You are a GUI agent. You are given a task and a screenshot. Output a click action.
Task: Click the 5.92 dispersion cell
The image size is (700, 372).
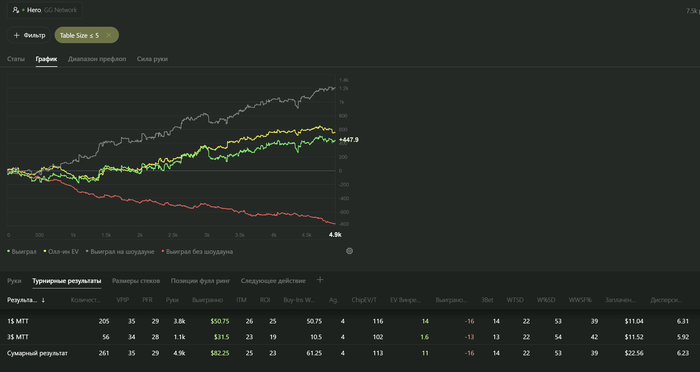[x=683, y=337]
